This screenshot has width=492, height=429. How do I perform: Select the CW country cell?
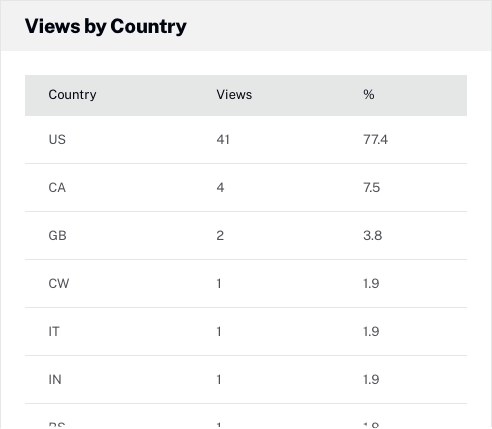tap(59, 284)
